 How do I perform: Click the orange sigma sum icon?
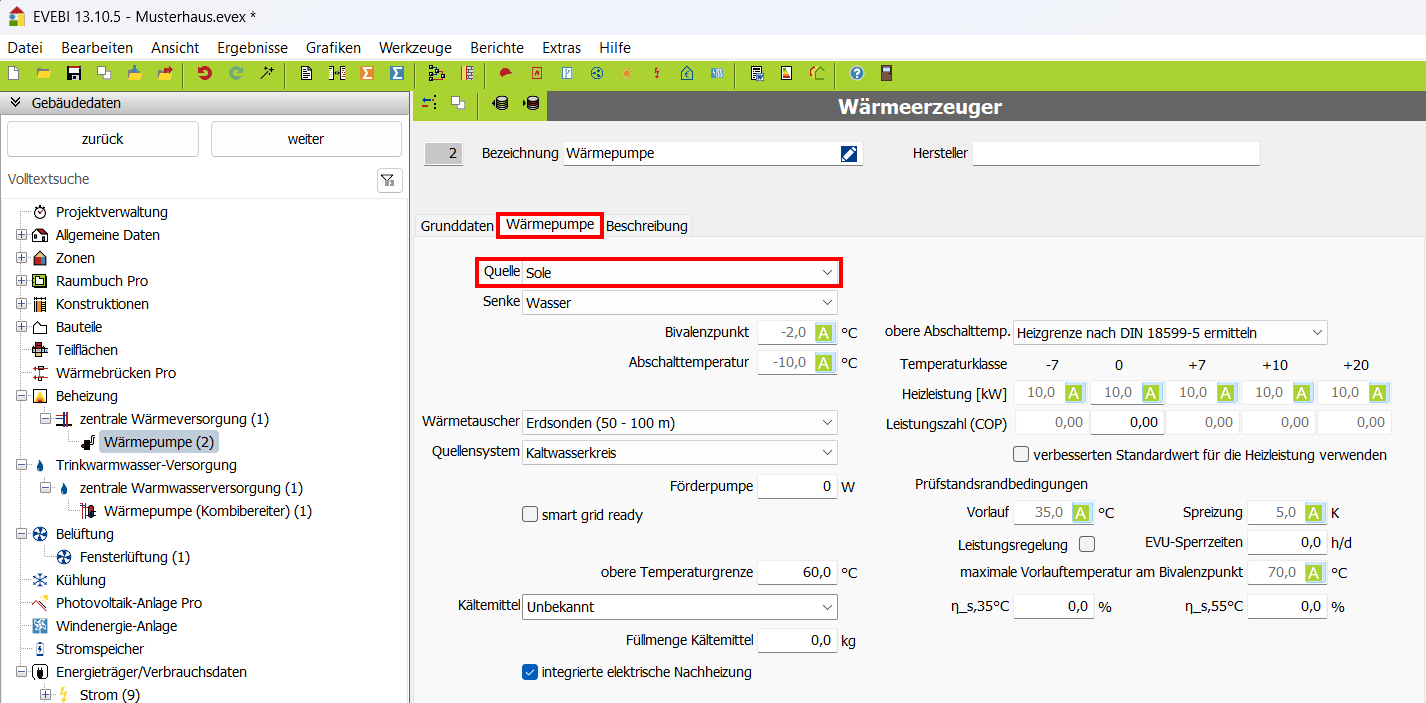[x=367, y=73]
